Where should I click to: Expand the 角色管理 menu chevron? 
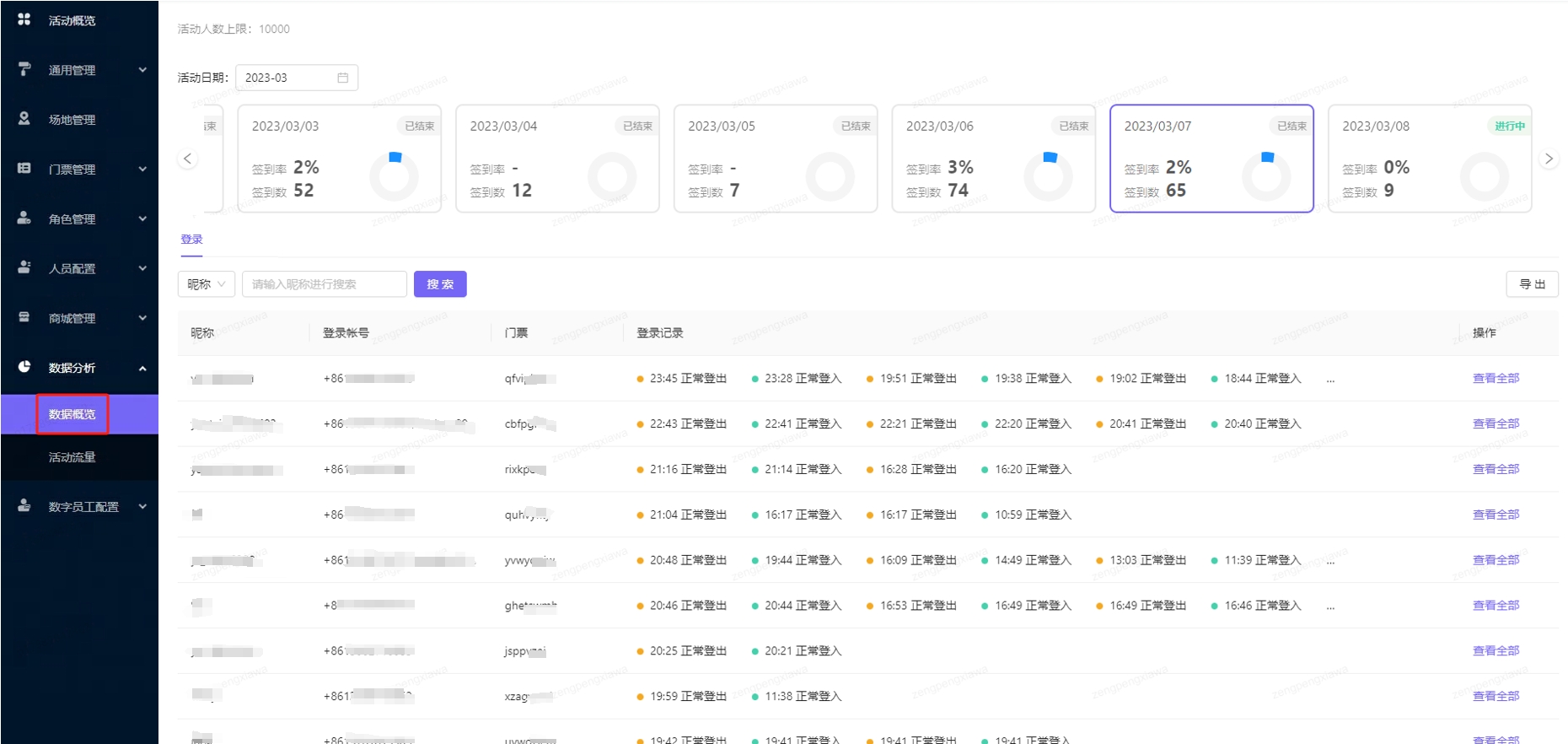click(142, 219)
